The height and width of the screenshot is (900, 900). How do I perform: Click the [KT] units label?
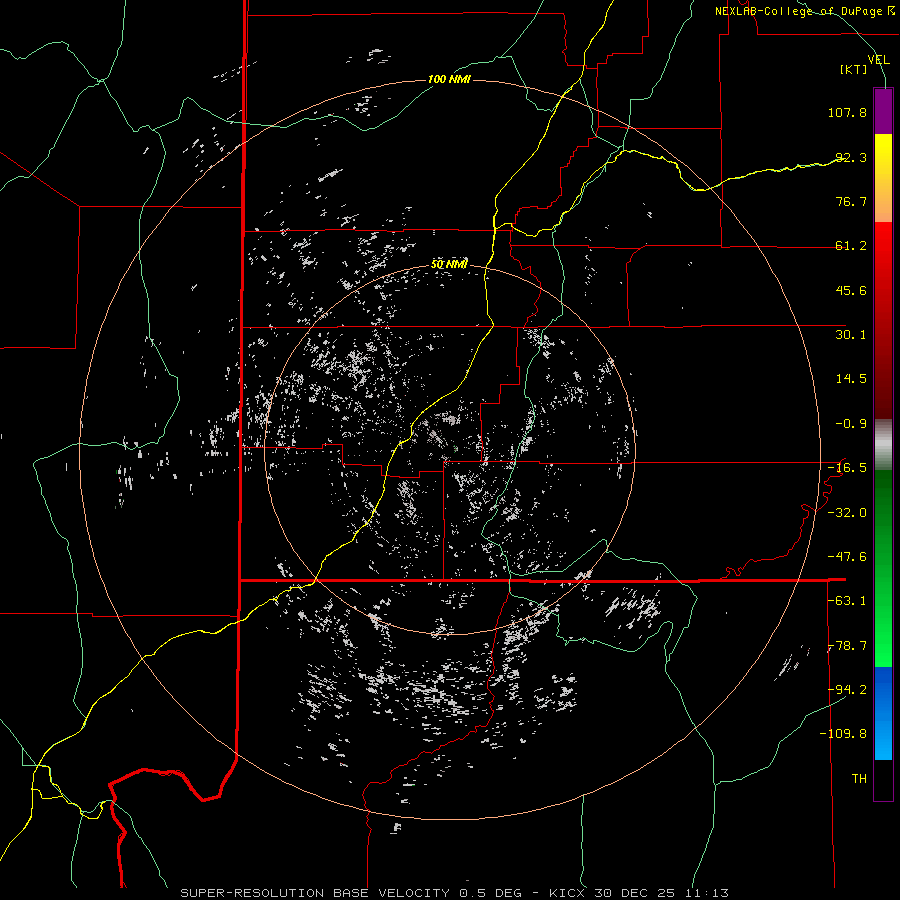(854, 69)
